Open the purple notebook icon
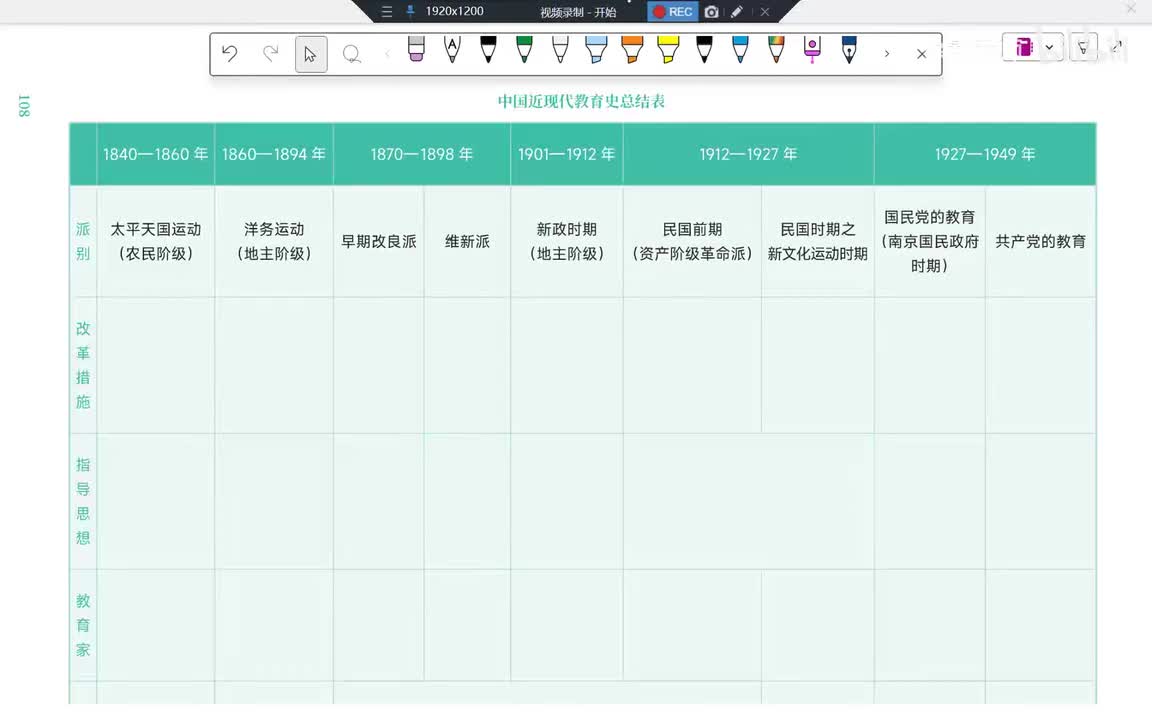Viewport: 1152px width, 720px height. point(1023,48)
